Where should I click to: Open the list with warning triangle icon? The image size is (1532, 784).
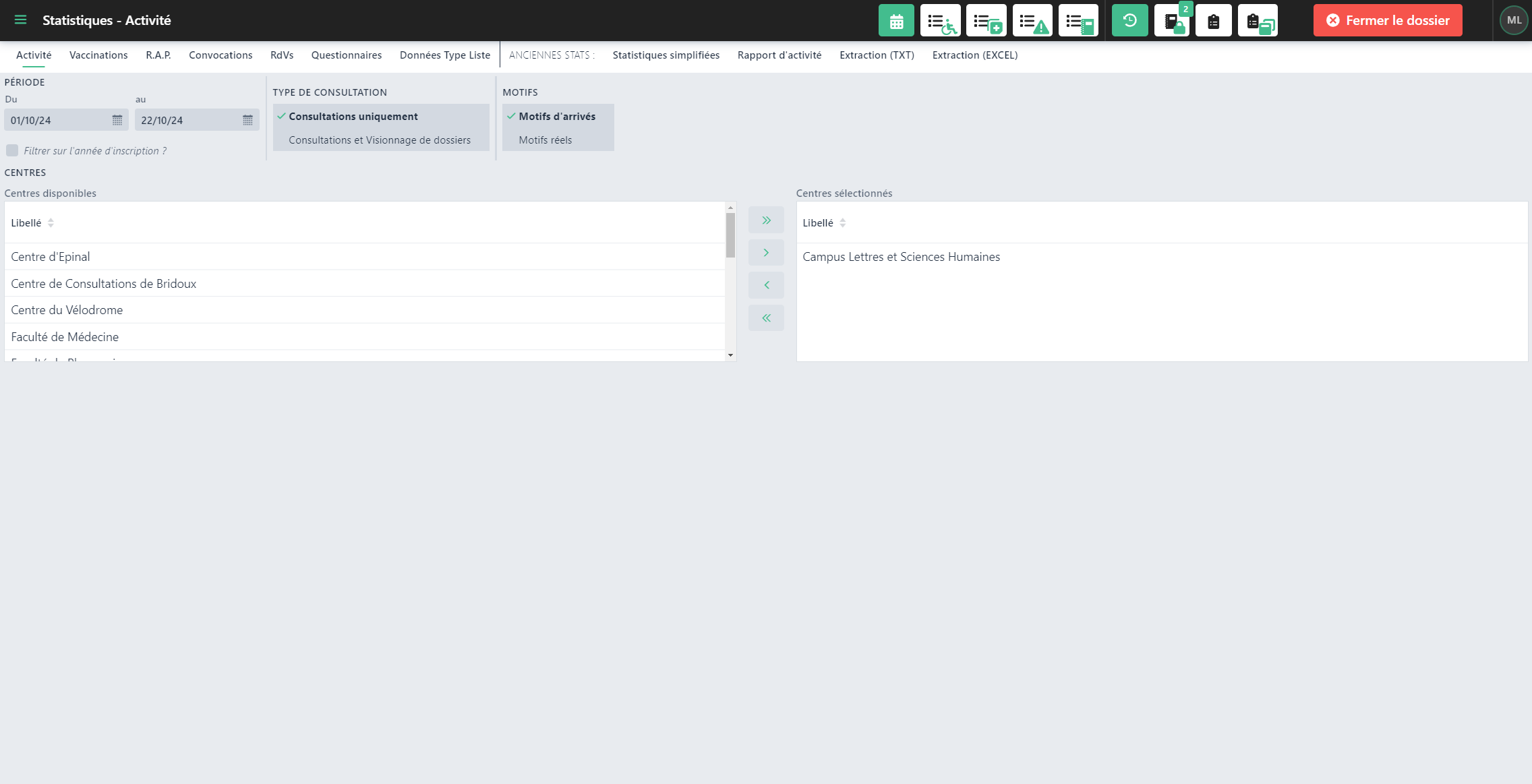tap(1032, 21)
